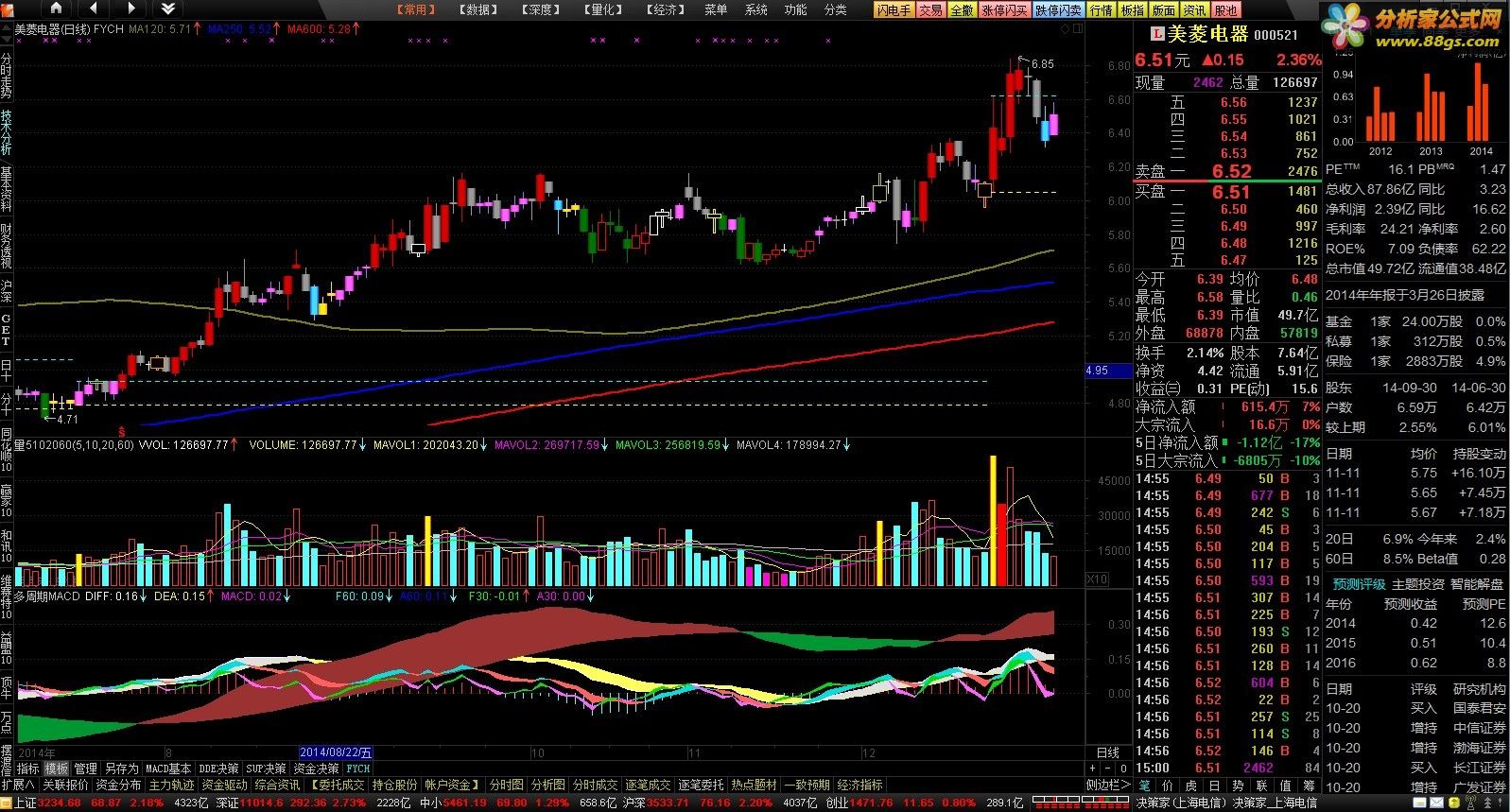Click the 资讯 button
This screenshot has width=1510, height=812.
coord(1194,9)
